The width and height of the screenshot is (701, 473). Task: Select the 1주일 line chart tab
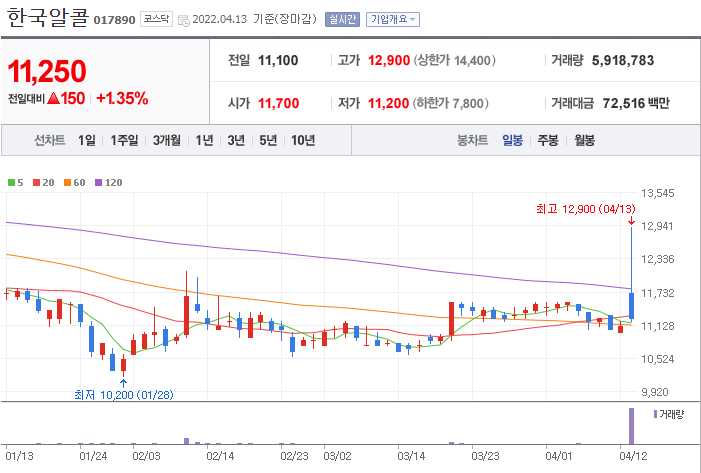click(x=124, y=140)
